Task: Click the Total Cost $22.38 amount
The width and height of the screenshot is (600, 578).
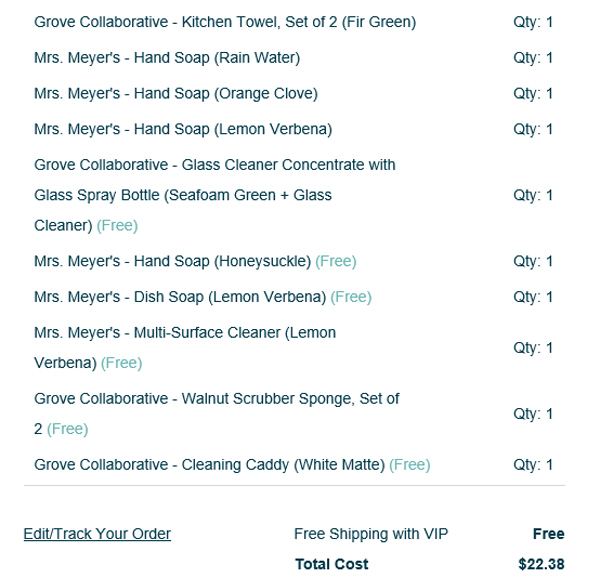Action: click(541, 564)
